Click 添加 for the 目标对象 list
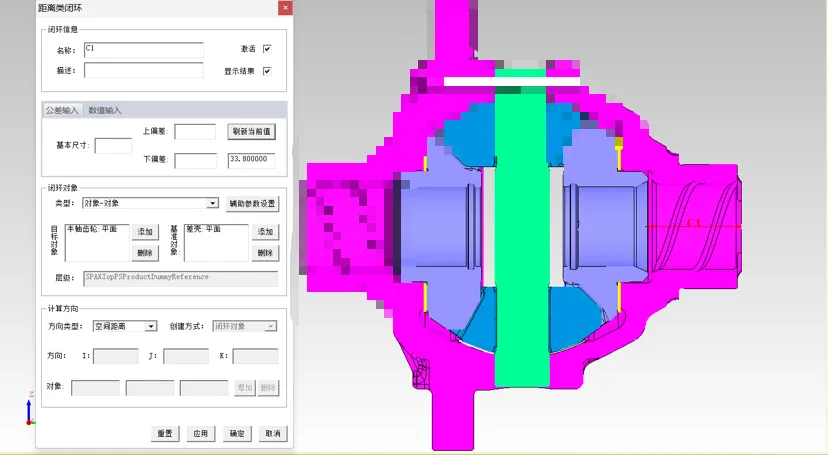 [145, 232]
